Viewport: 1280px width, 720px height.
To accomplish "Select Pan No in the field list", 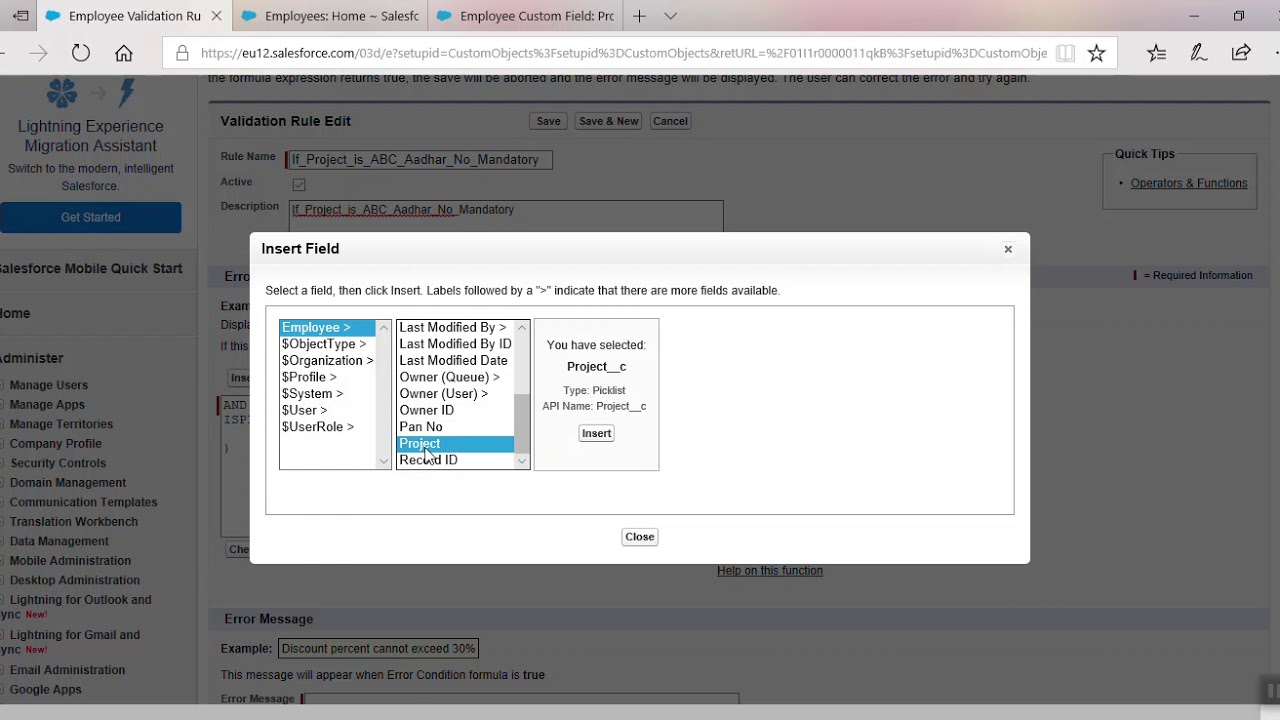I will pos(421,427).
